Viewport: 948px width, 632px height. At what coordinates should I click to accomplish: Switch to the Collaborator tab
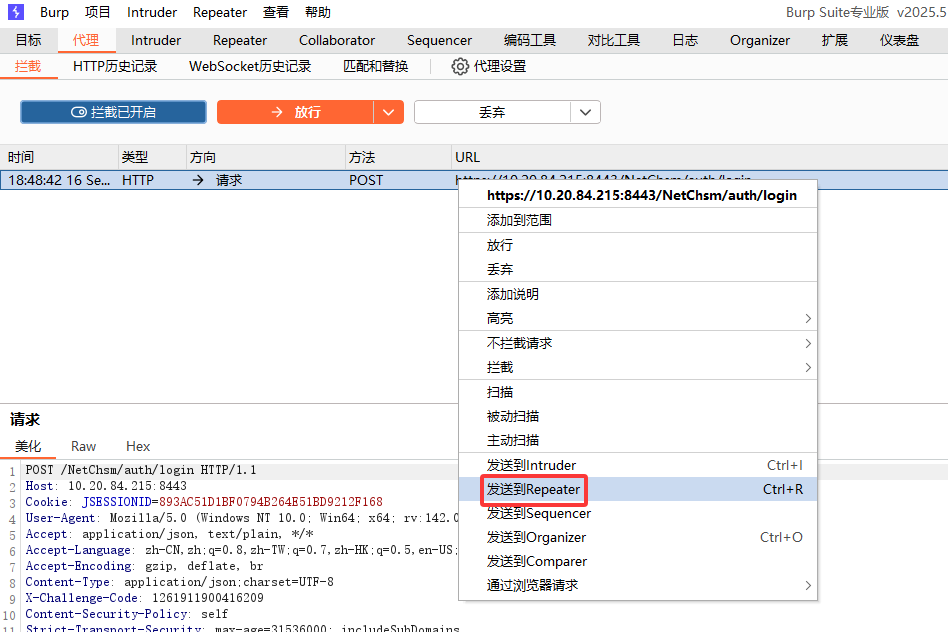pos(337,41)
